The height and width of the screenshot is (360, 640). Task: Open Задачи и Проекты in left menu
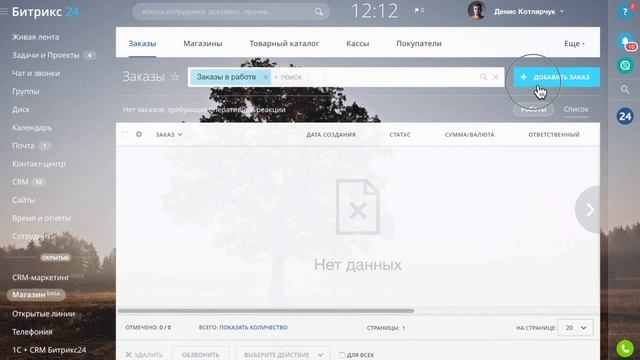point(45,55)
